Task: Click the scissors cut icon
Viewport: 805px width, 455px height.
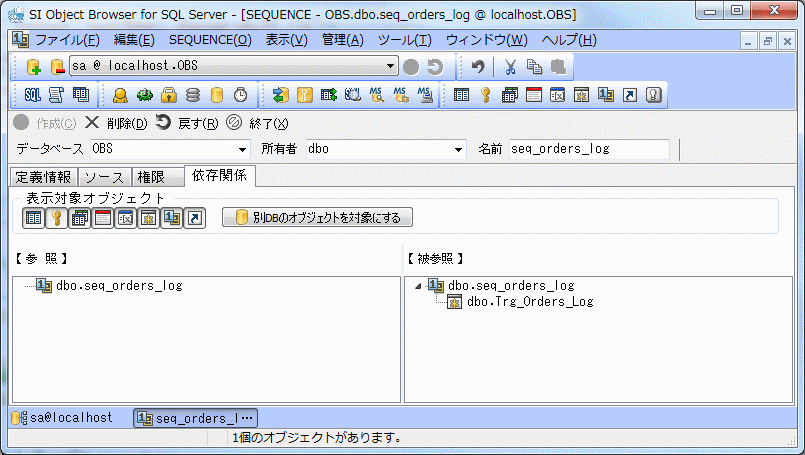Action: pos(510,67)
